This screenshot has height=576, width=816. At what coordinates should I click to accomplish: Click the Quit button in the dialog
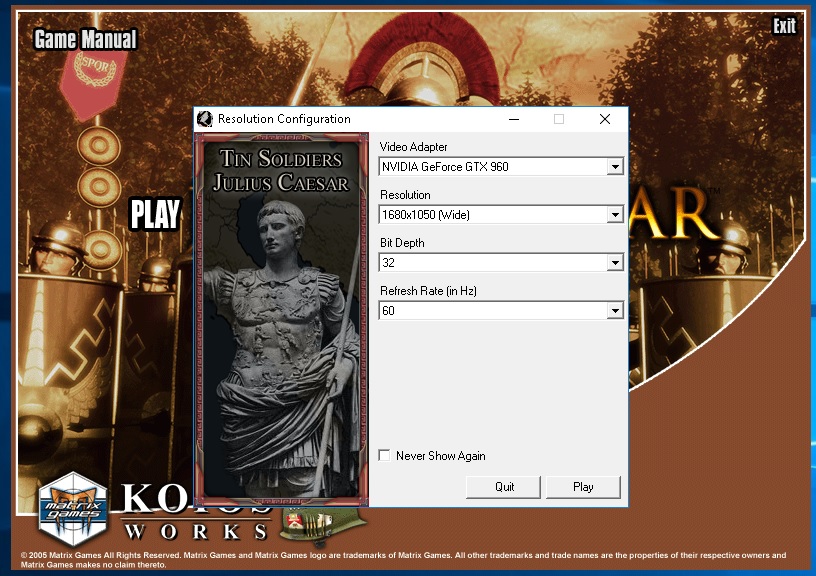(503, 487)
